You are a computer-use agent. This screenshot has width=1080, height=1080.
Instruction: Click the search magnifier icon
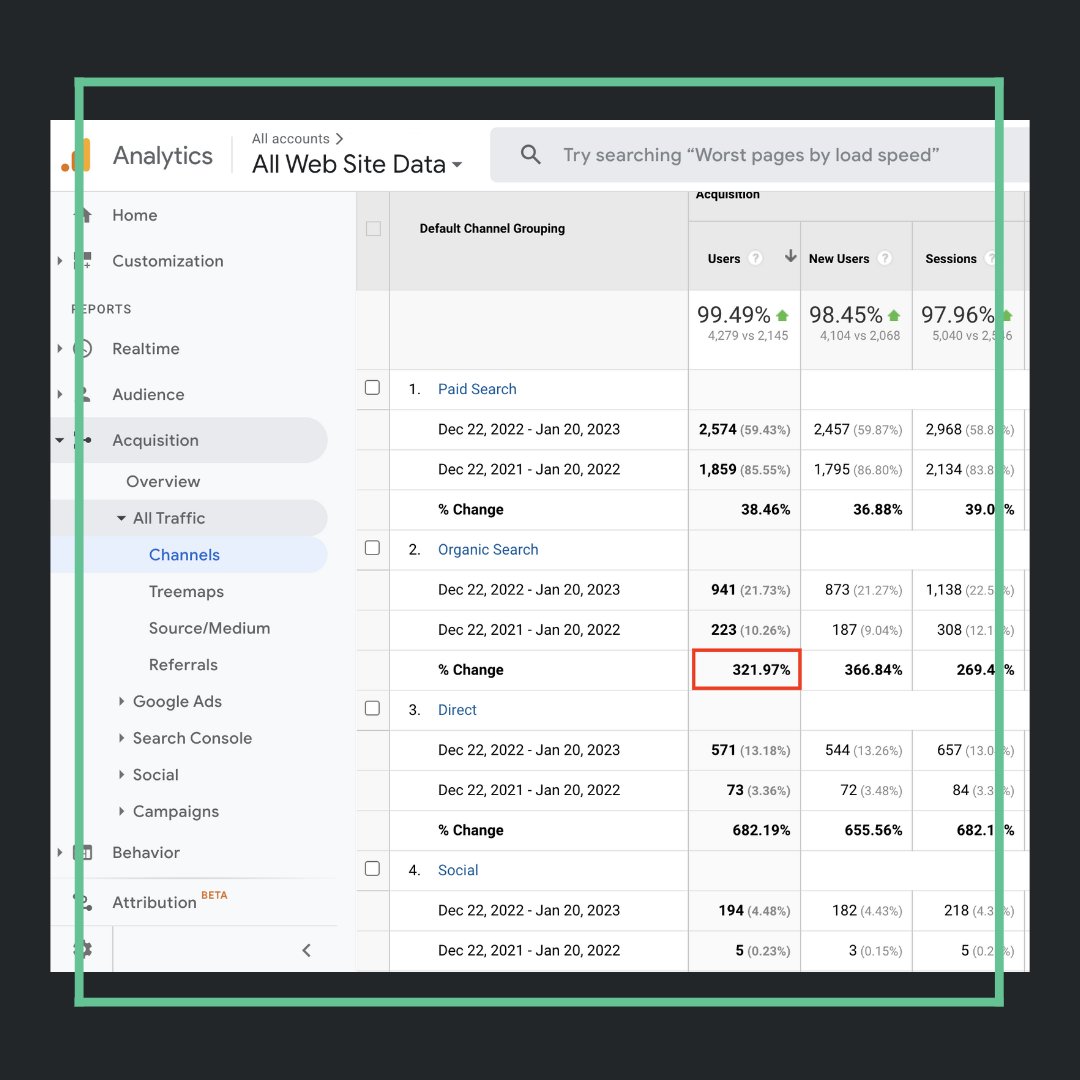click(530, 154)
